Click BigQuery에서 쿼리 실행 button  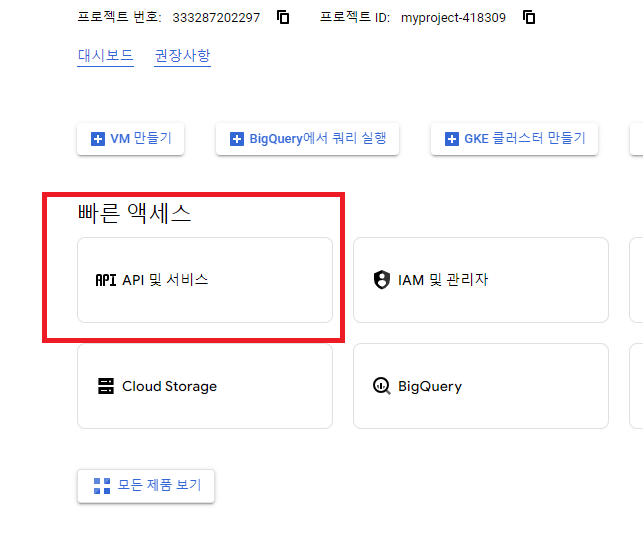308,139
